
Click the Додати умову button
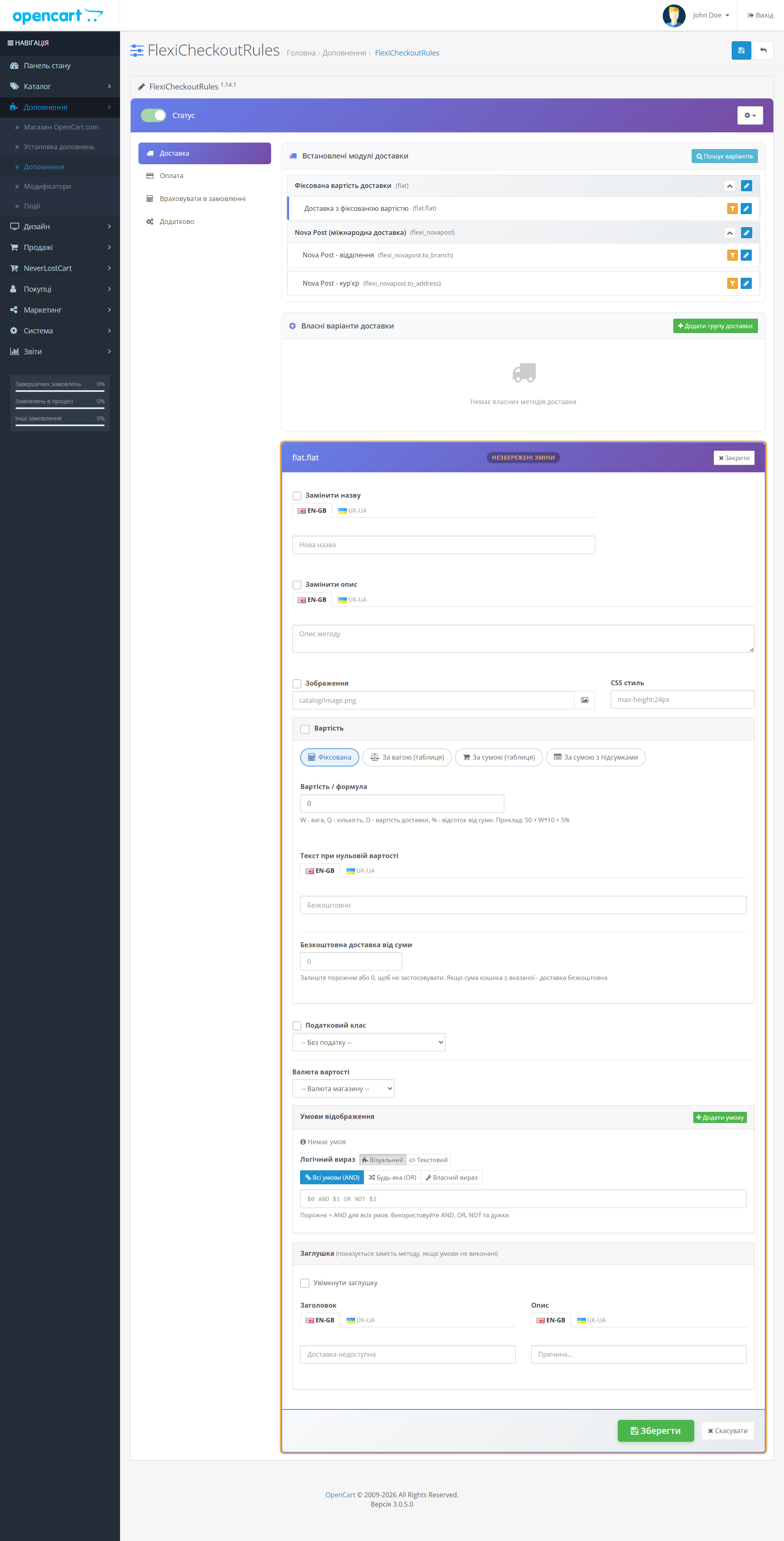tap(720, 1117)
